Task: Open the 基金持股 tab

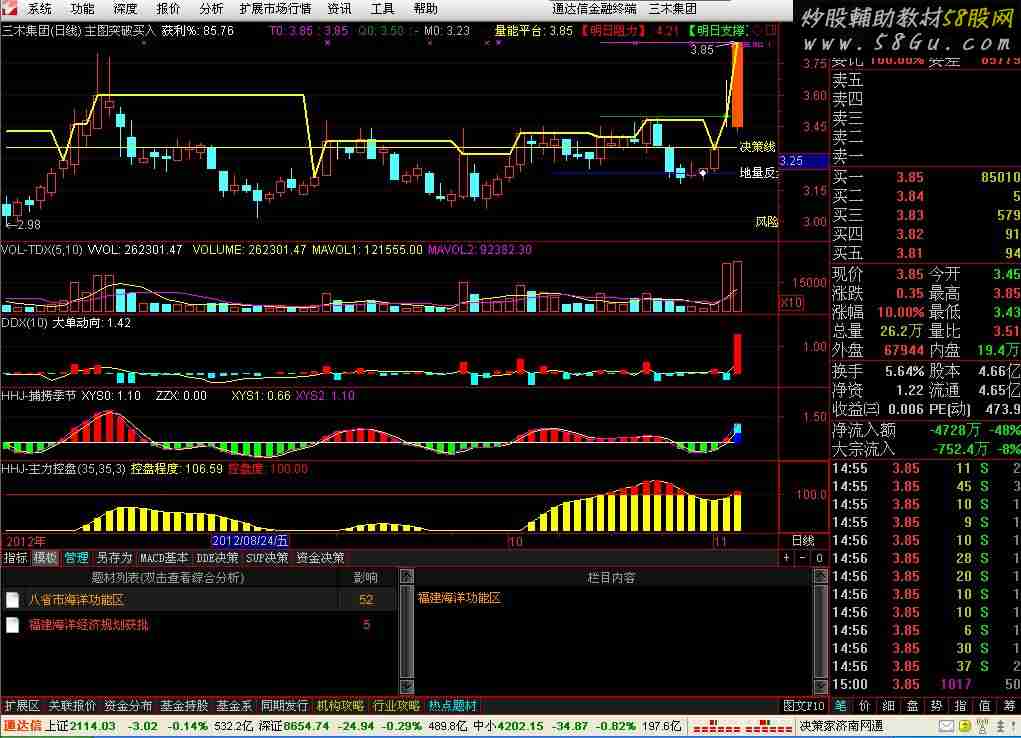Action: pos(184,706)
